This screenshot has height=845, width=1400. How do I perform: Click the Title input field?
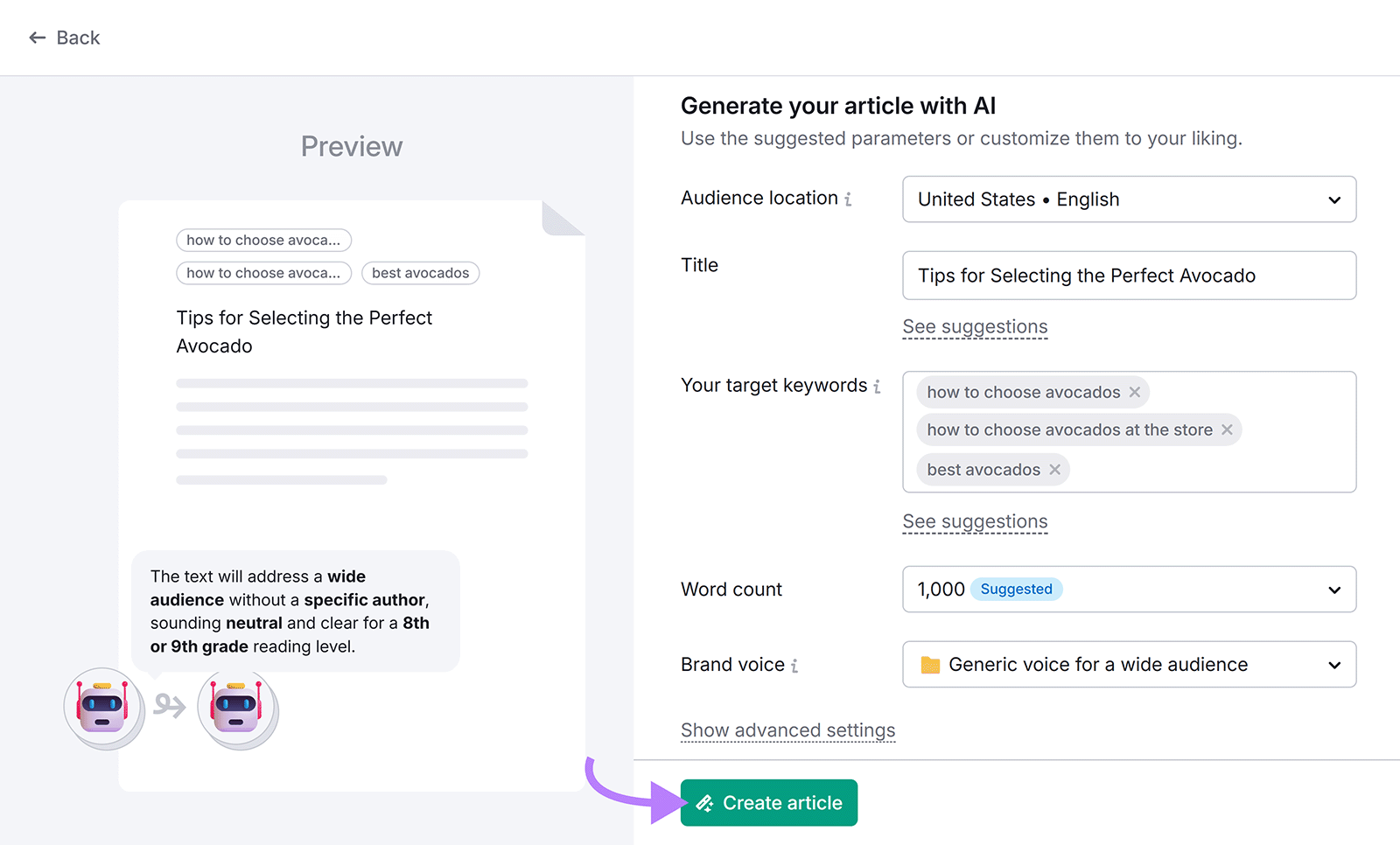point(1129,276)
